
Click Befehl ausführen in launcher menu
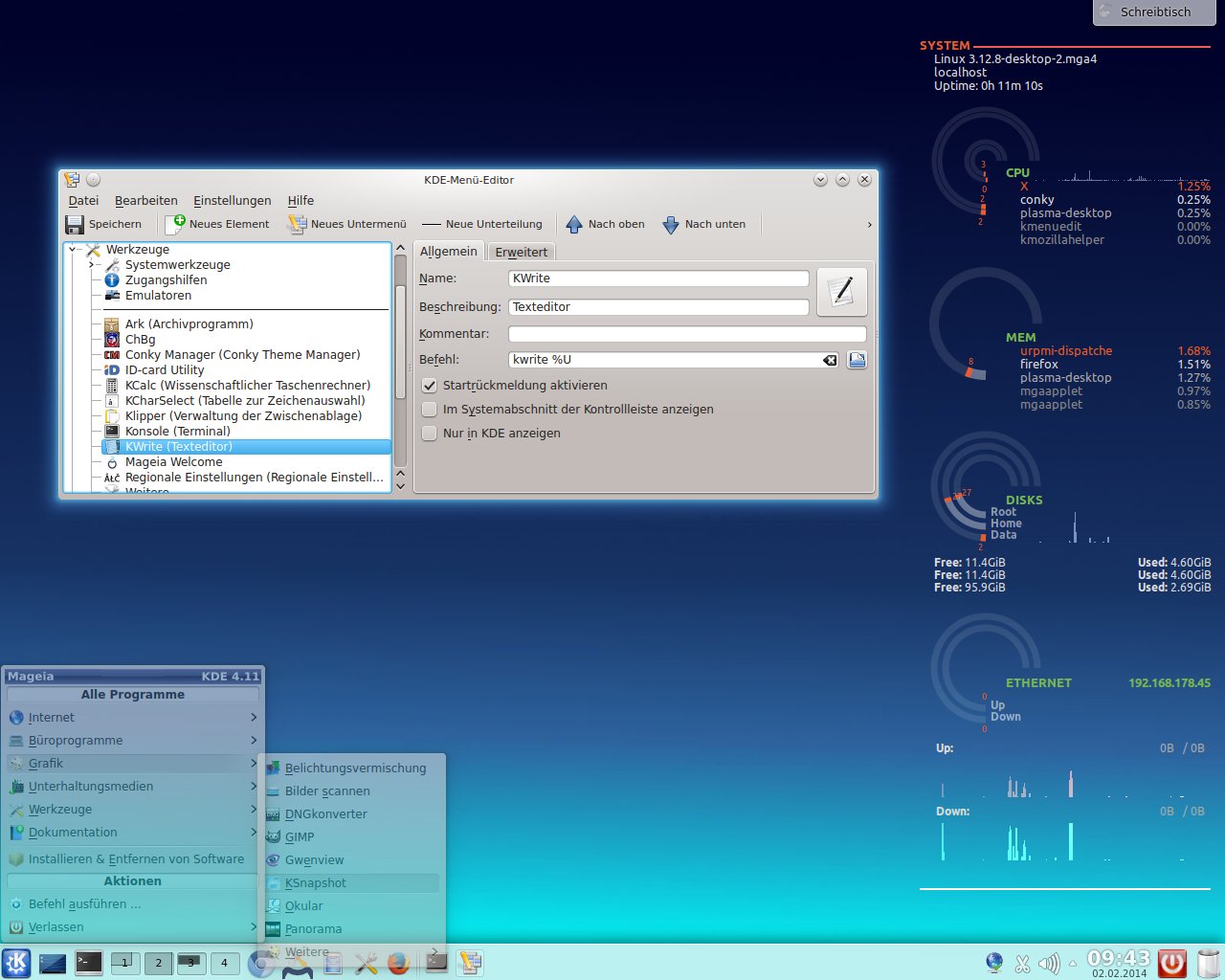(x=132, y=904)
